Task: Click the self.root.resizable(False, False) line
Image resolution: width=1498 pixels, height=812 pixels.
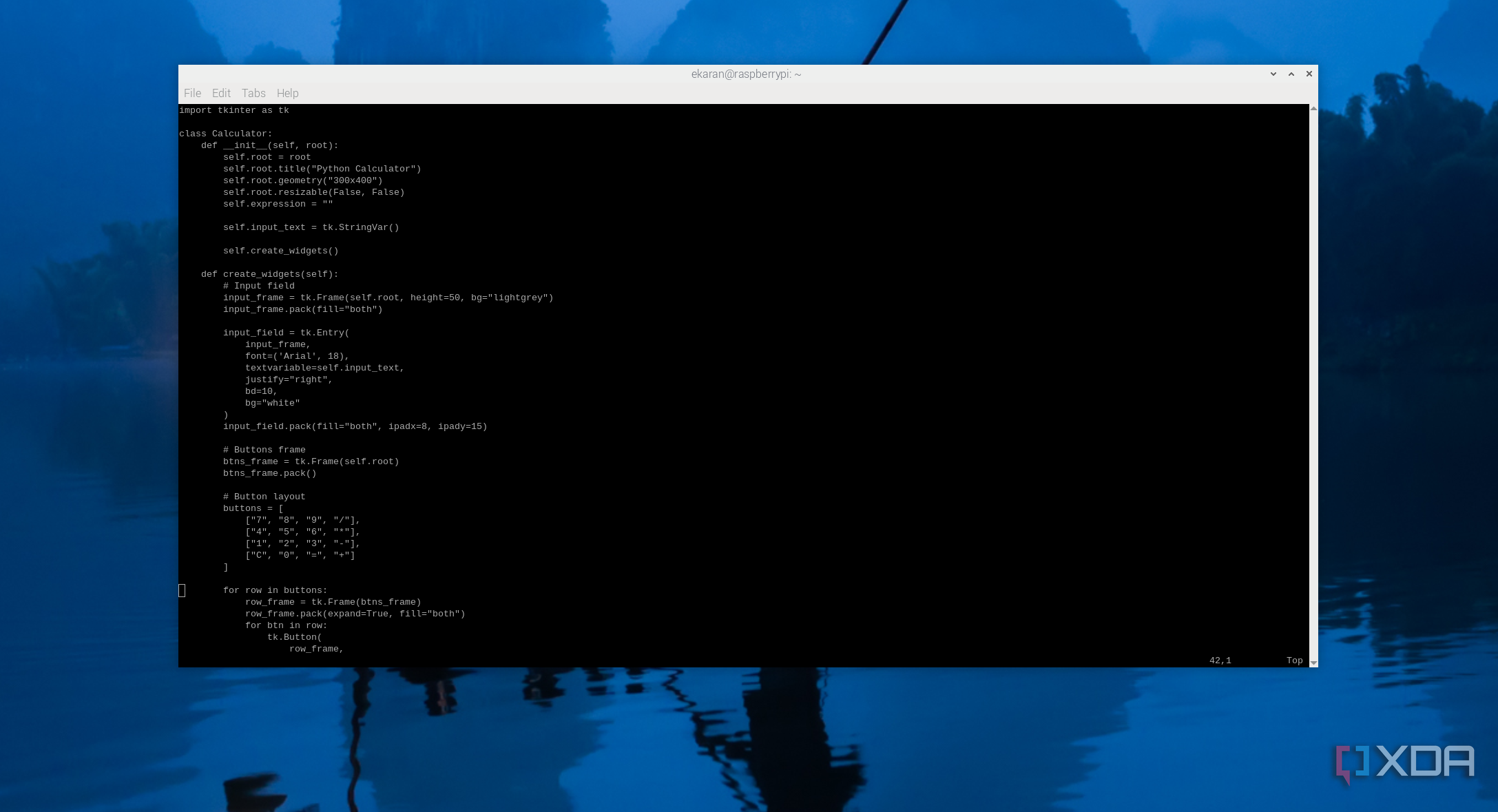Action: 314,192
